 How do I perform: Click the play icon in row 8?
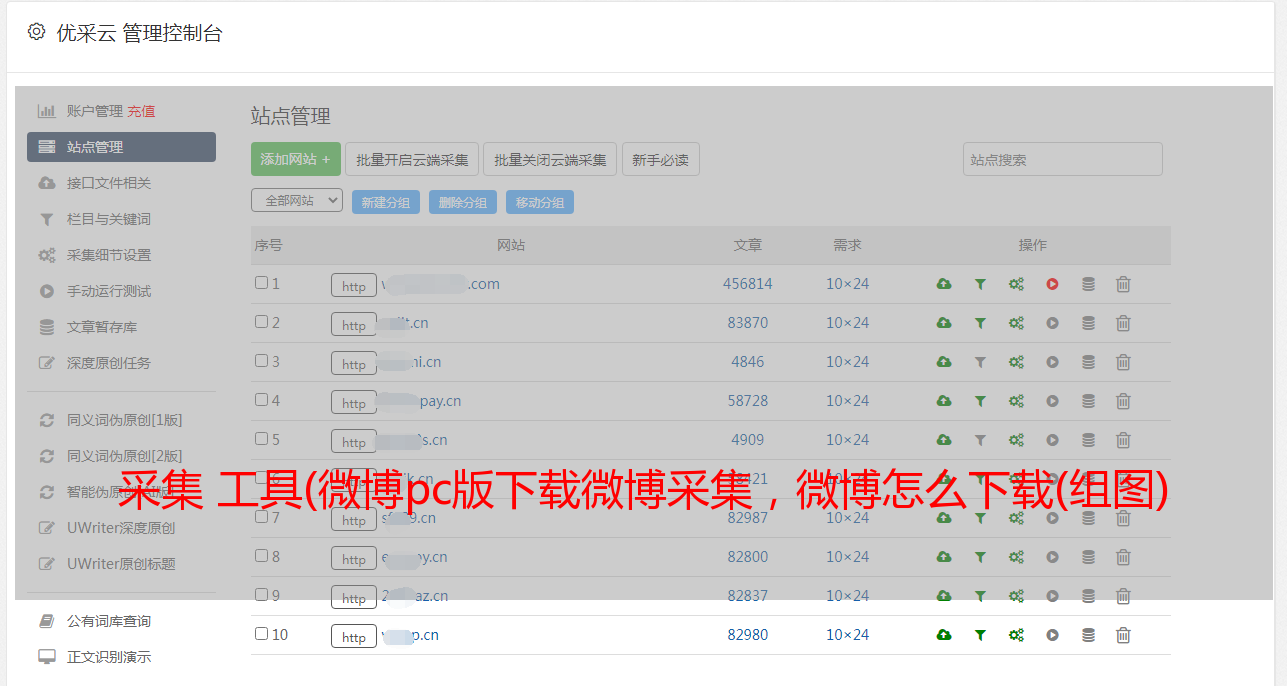[x=1052, y=557]
